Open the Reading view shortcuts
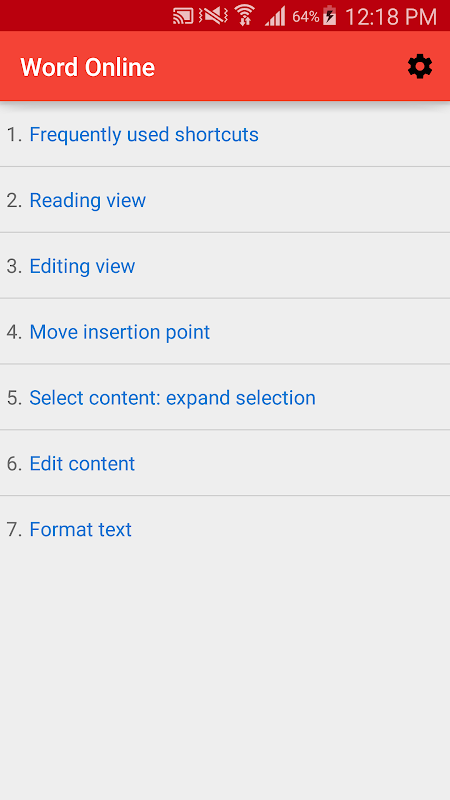Image resolution: width=450 pixels, height=800 pixels. [88, 201]
